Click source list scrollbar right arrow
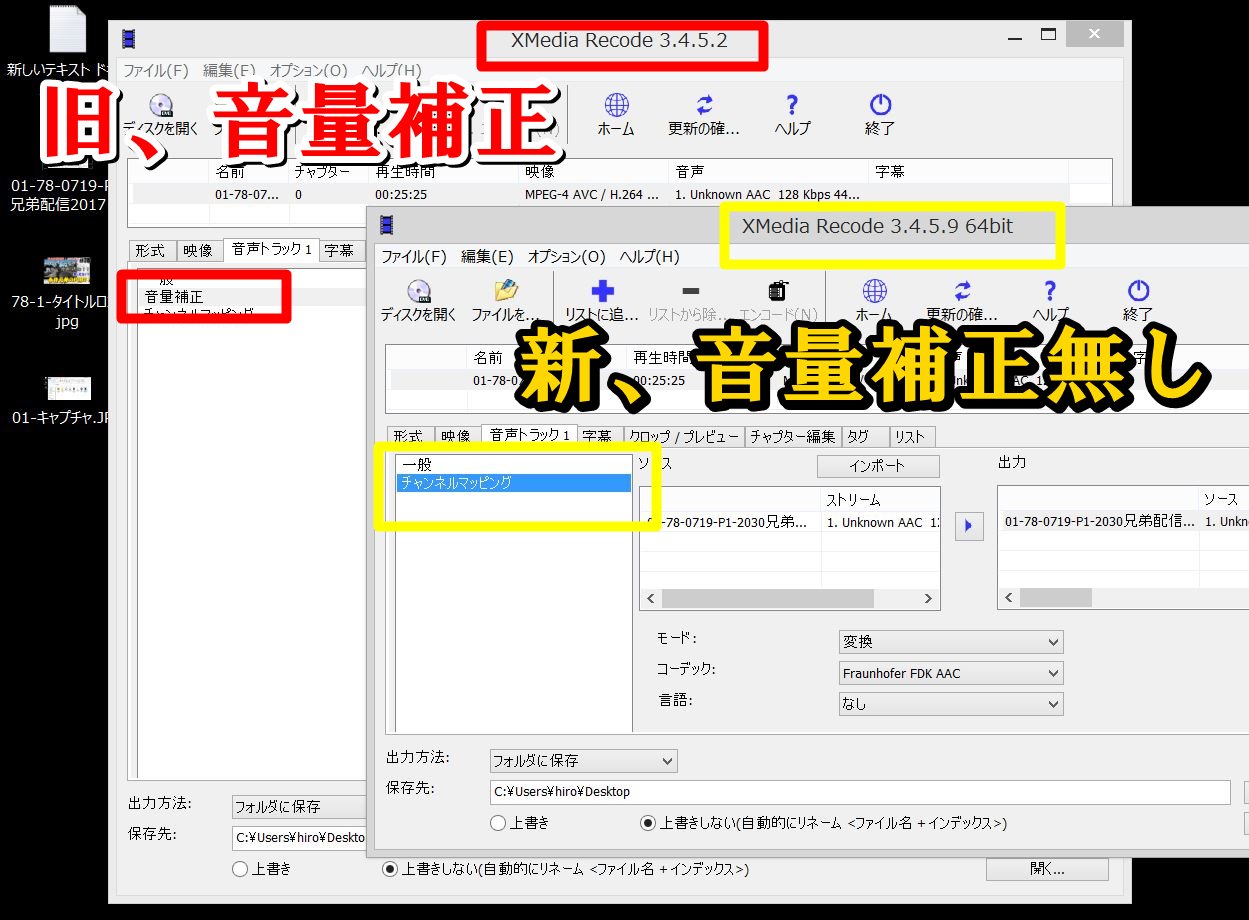1249x920 pixels. coord(929,598)
